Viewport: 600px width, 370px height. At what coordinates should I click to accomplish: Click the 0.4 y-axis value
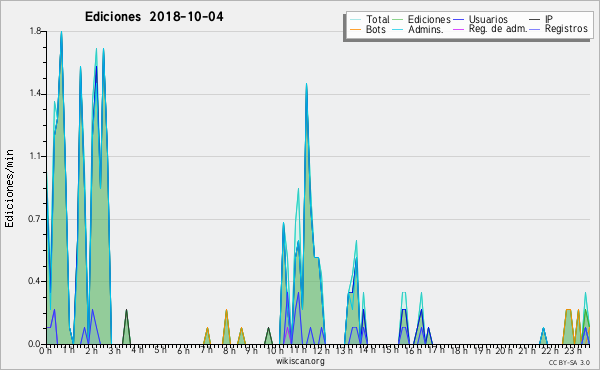pyautogui.click(x=35, y=281)
